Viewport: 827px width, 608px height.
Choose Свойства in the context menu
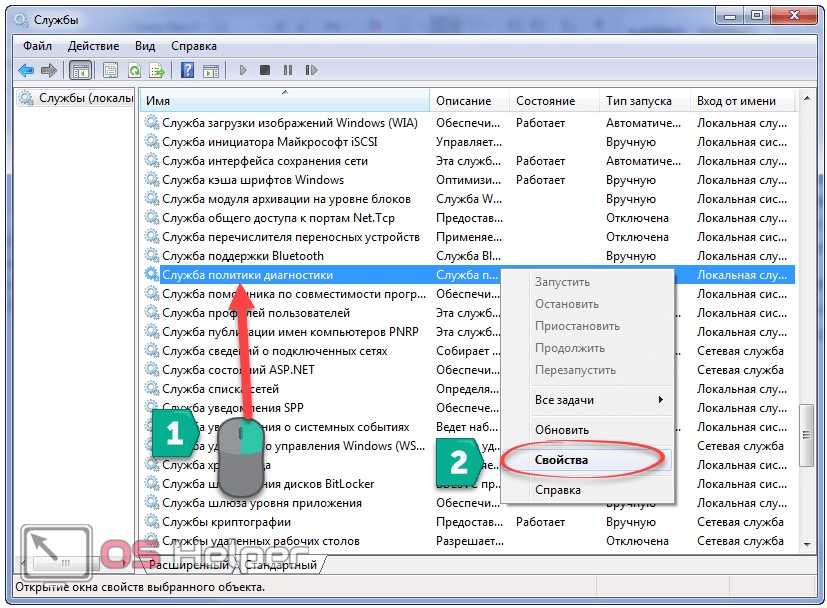pos(561,460)
